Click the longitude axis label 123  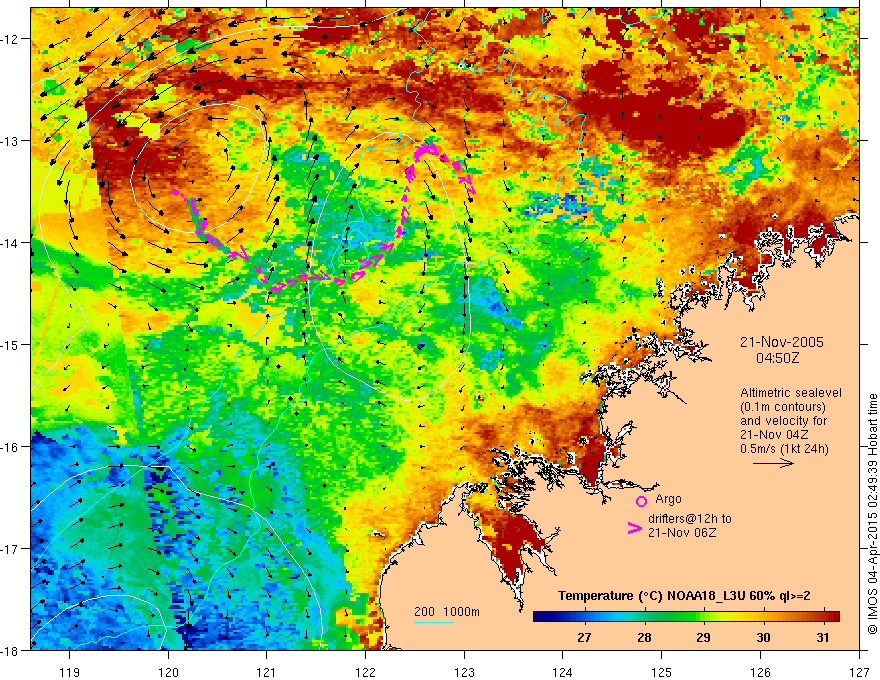coord(464,672)
